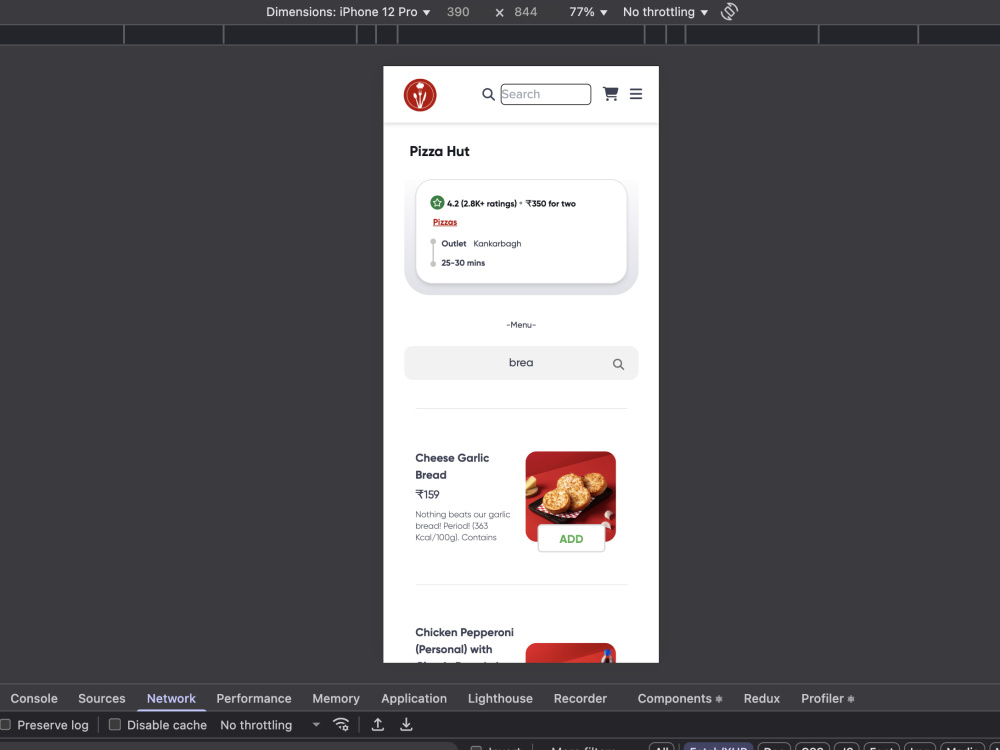Screen dimensions: 1000x750
Task: Click the '₹159' price text
Action: click(x=427, y=494)
